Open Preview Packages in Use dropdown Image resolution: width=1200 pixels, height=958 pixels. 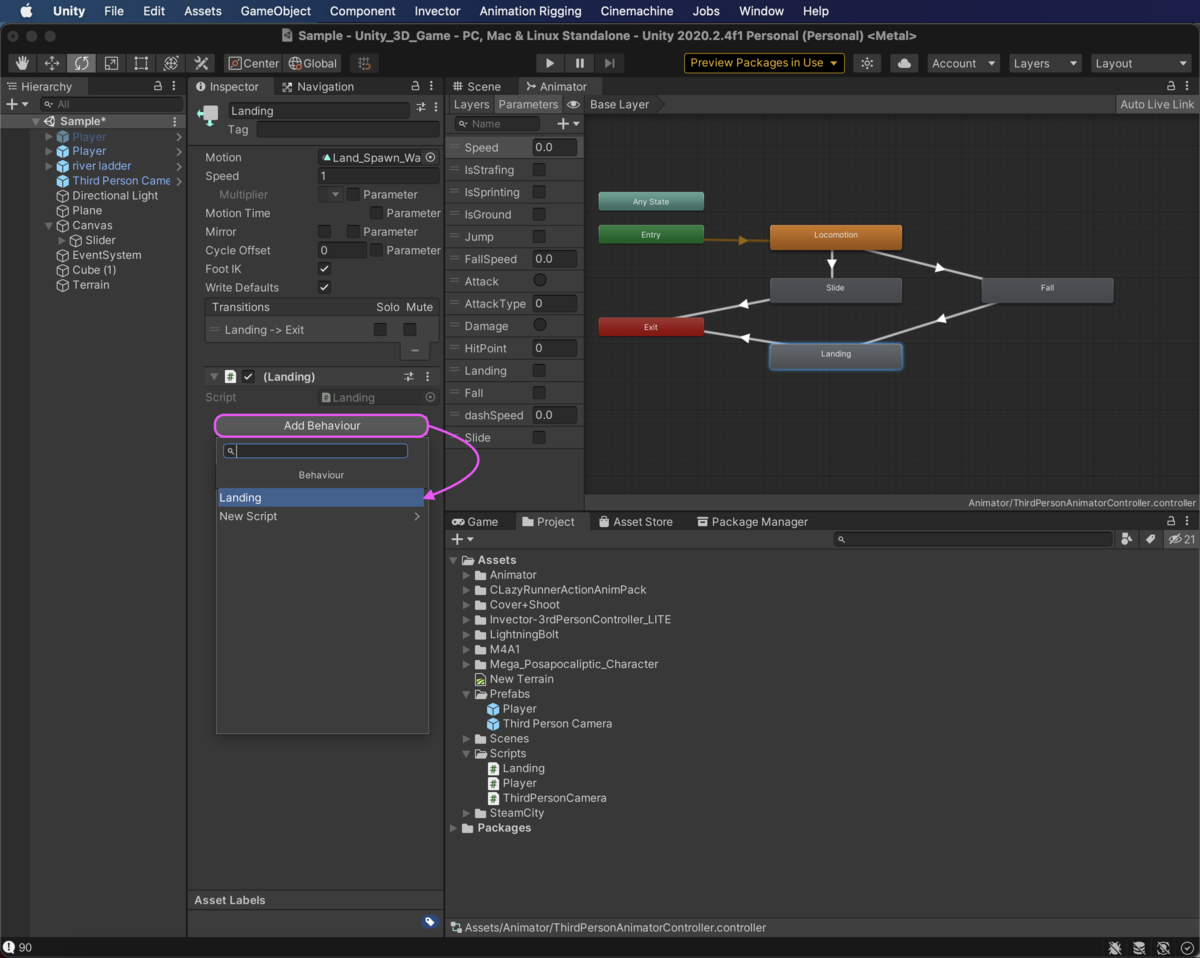[764, 63]
